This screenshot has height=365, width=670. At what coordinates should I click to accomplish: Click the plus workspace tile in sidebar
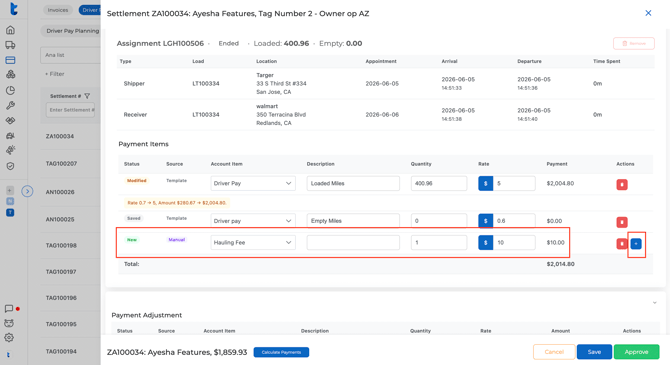coord(10,190)
